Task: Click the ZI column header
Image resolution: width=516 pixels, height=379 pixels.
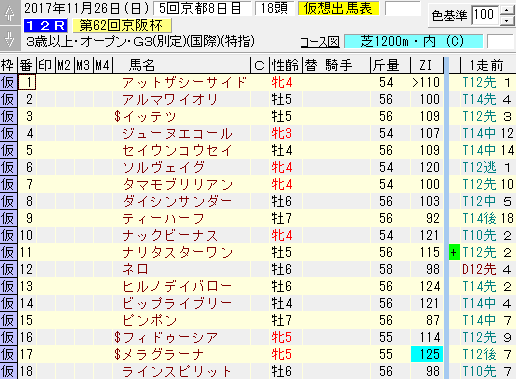Action: pos(426,65)
